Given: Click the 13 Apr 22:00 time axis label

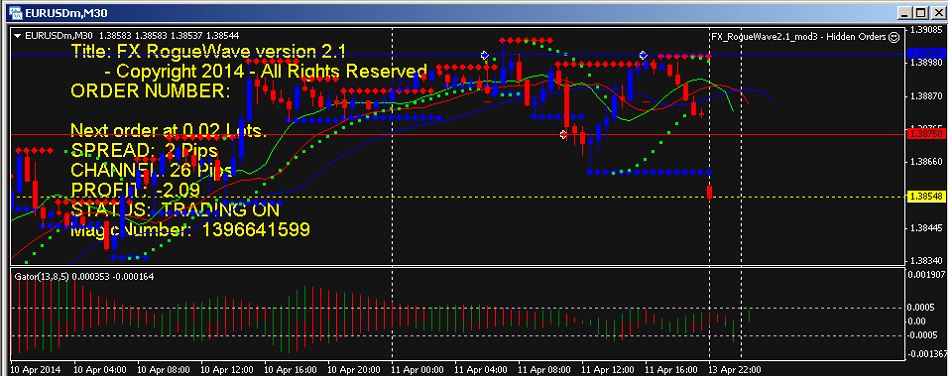Looking at the screenshot, I should [x=735, y=369].
